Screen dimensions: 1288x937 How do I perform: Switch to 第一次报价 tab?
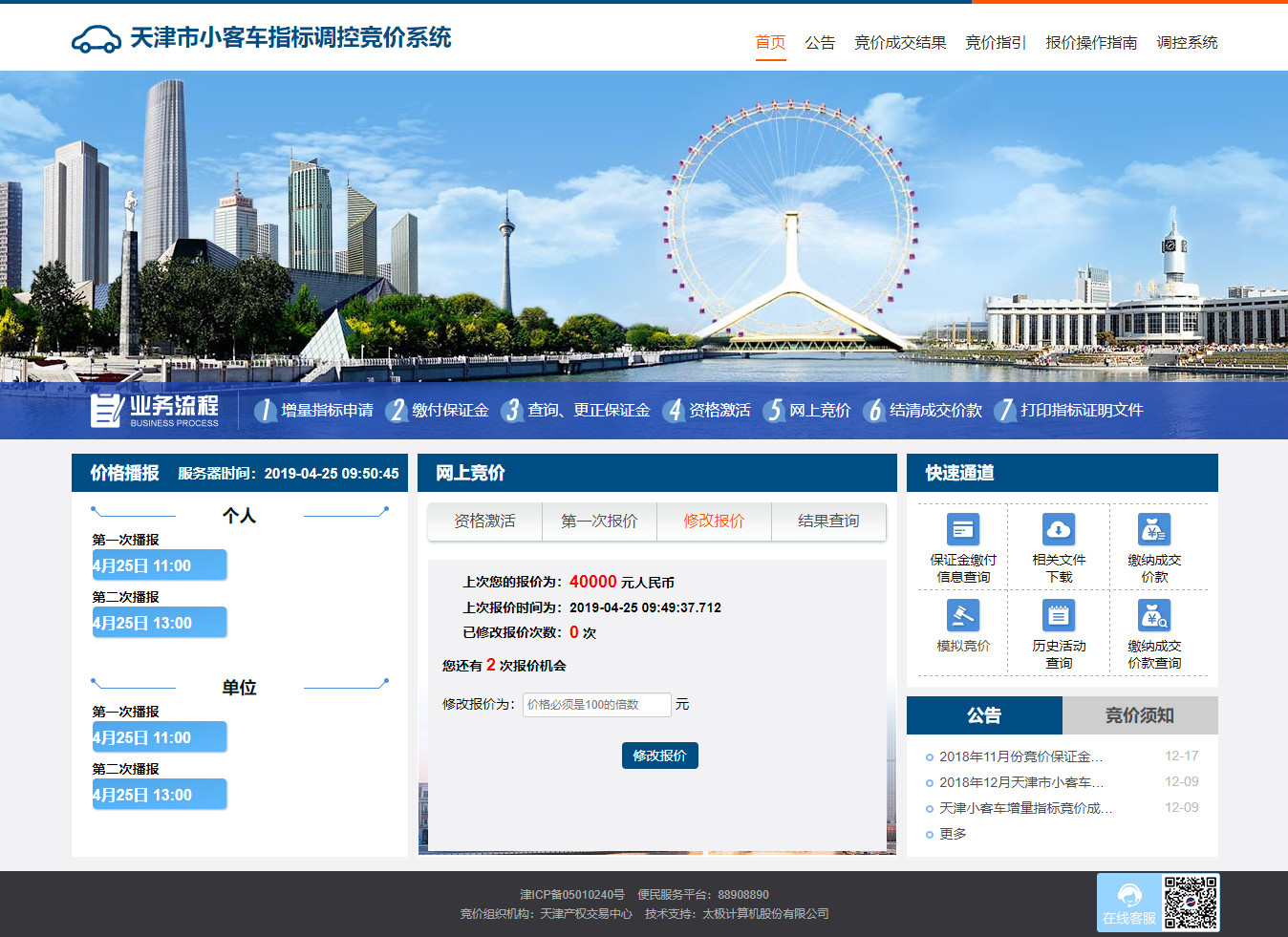[x=599, y=522]
